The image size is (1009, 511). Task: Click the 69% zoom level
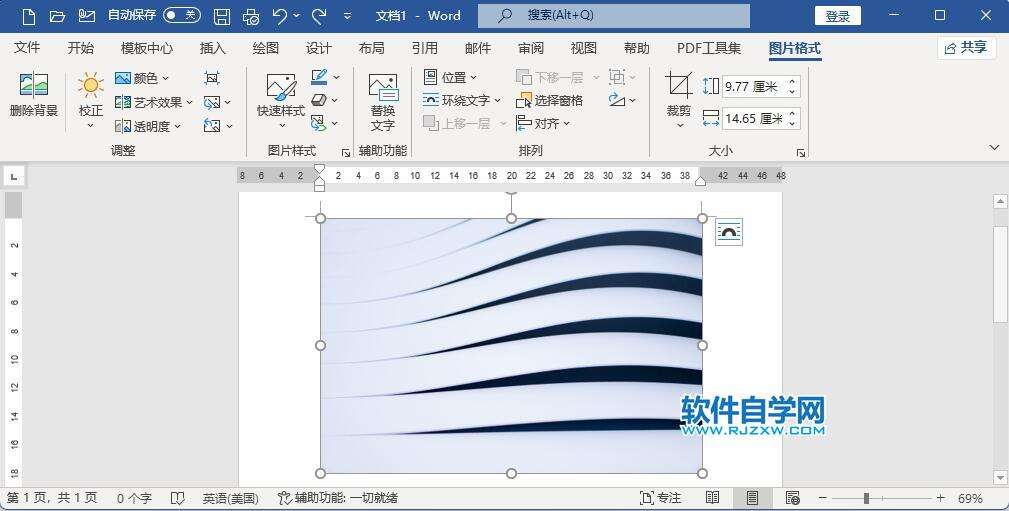(x=970, y=498)
